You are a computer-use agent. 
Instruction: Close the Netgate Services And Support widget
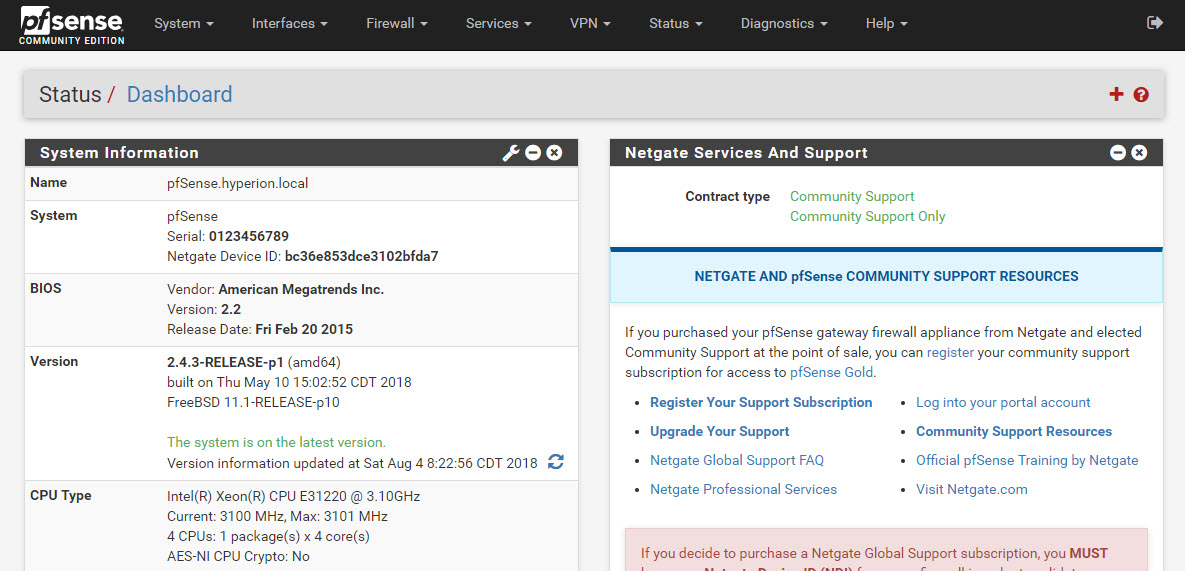click(1139, 153)
